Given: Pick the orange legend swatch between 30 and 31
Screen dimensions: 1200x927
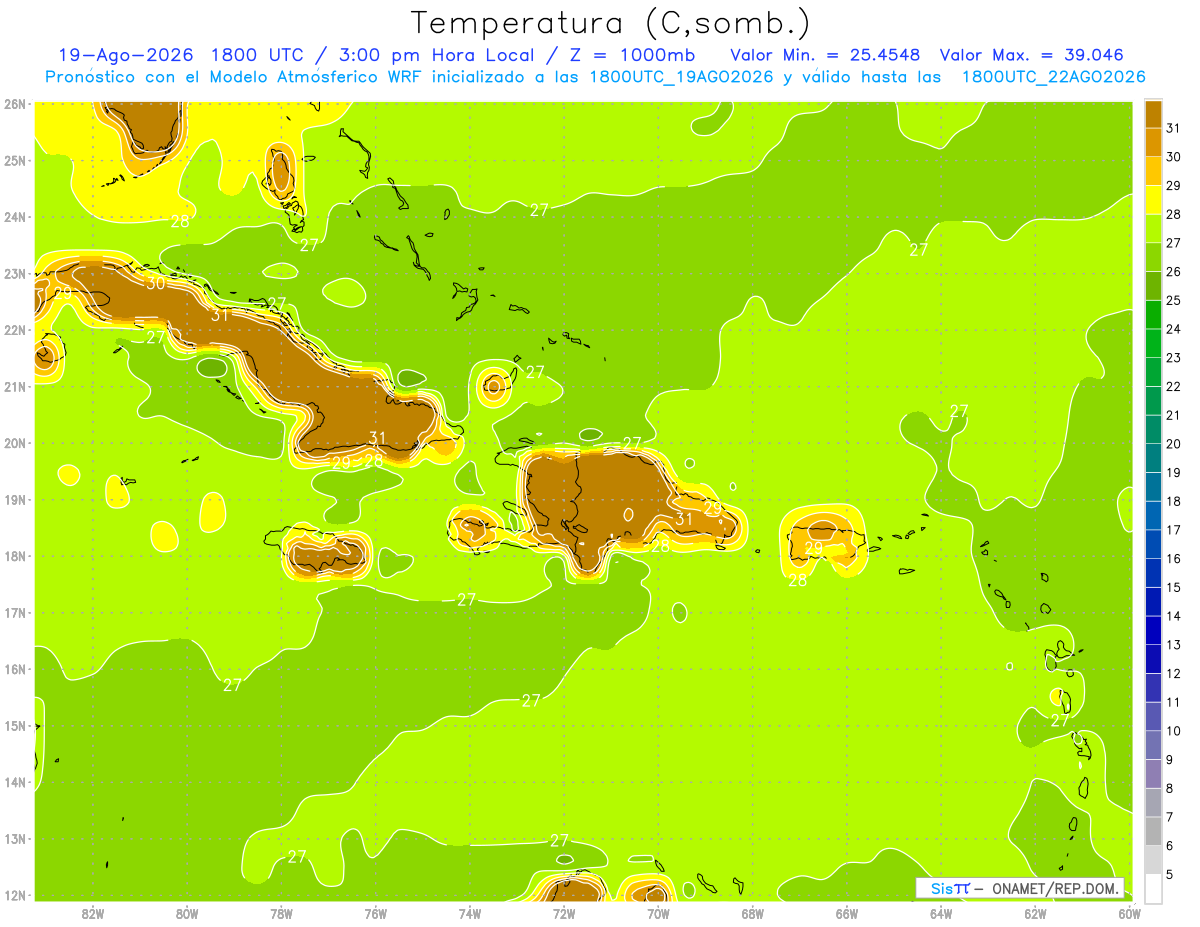Looking at the screenshot, I should [x=1153, y=143].
